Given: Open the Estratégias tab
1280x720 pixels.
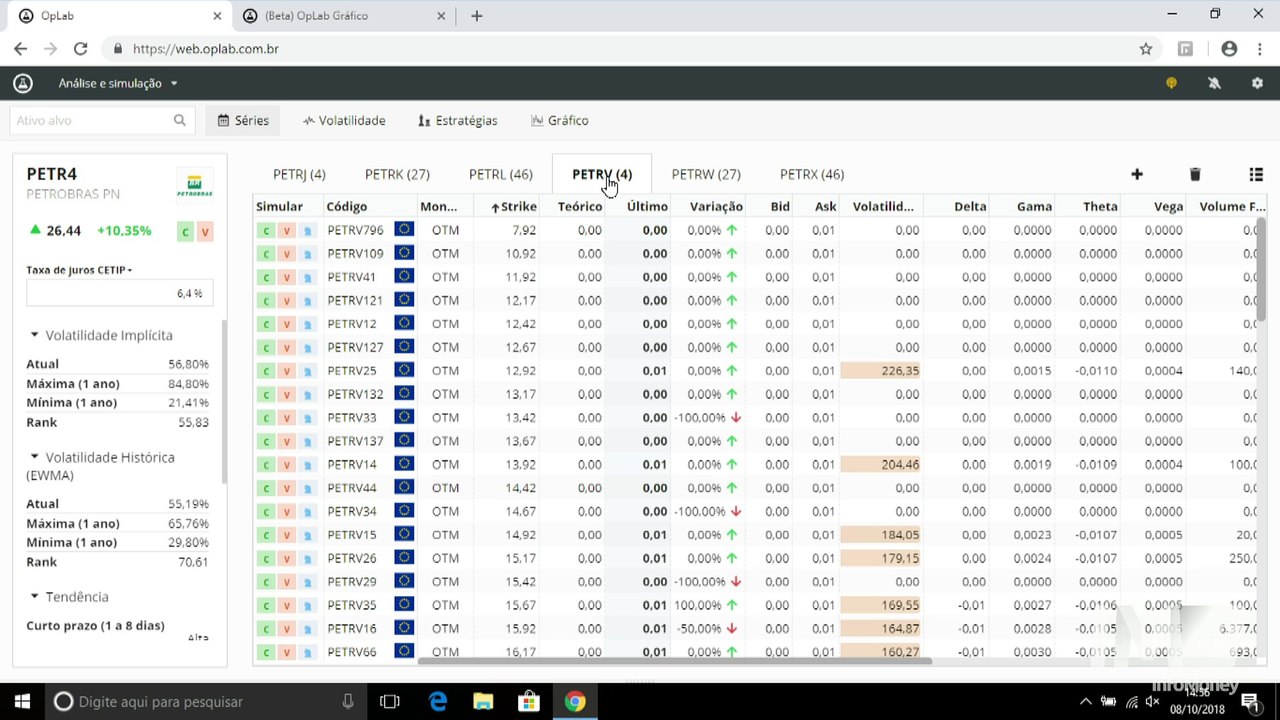Looking at the screenshot, I should click(x=458, y=120).
